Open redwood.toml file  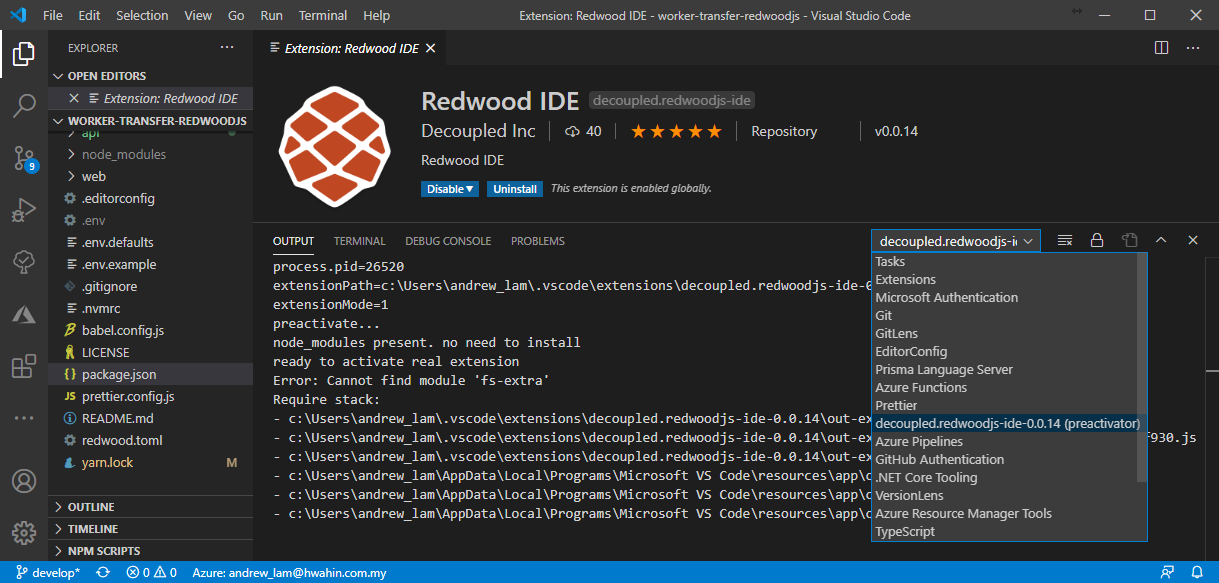click(x=150, y=440)
